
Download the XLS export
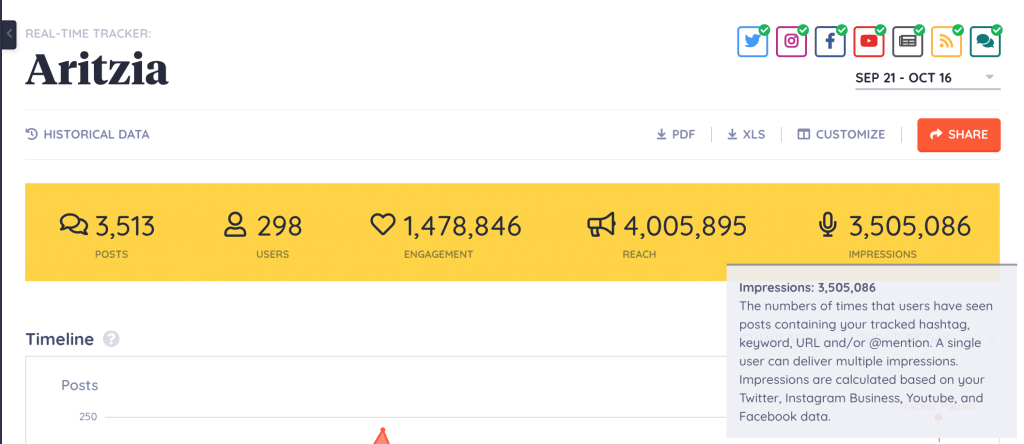pyautogui.click(x=746, y=135)
